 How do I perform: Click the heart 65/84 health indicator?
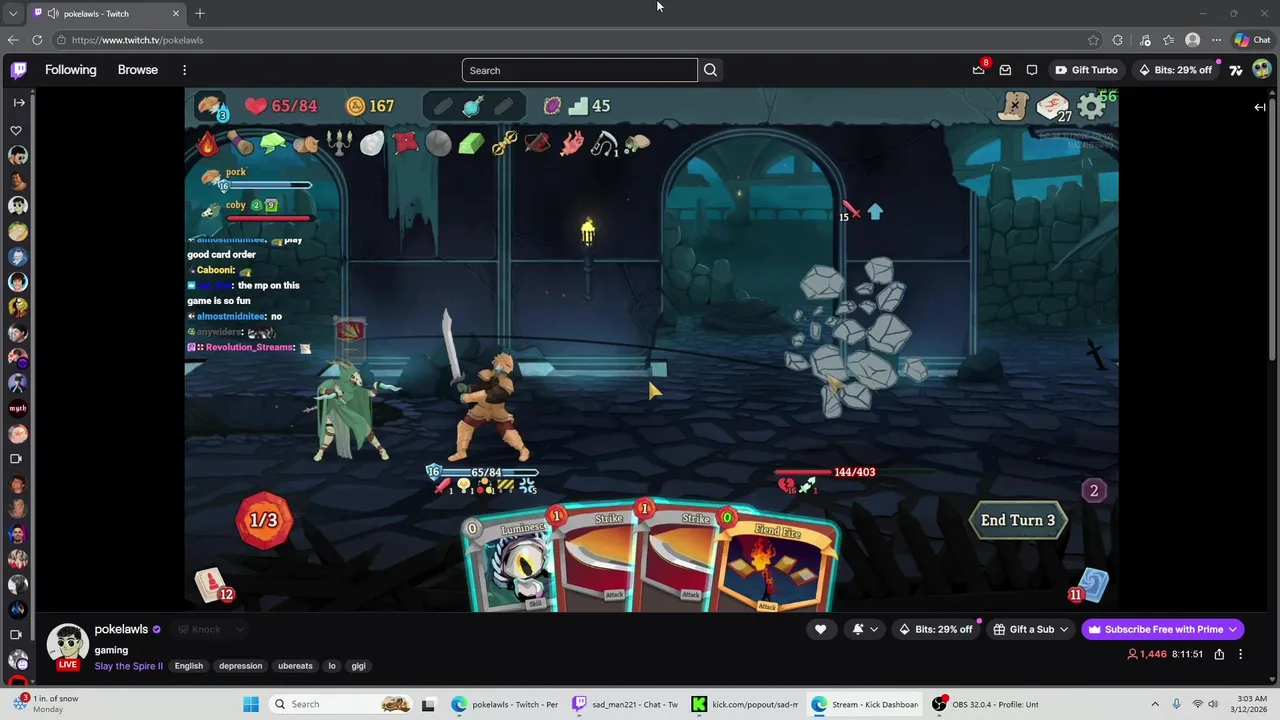[x=281, y=106]
